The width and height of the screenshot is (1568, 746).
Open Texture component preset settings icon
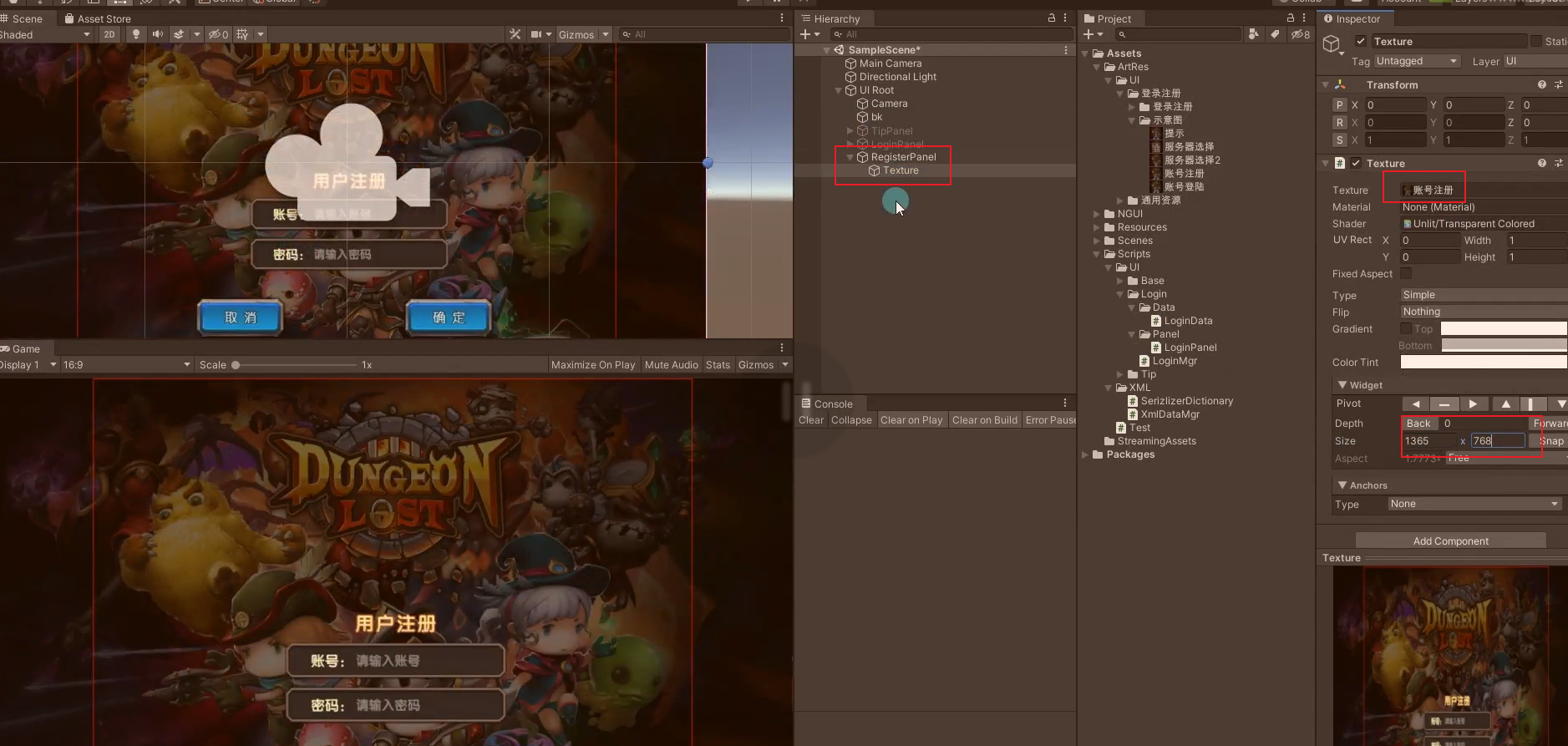click(1558, 163)
